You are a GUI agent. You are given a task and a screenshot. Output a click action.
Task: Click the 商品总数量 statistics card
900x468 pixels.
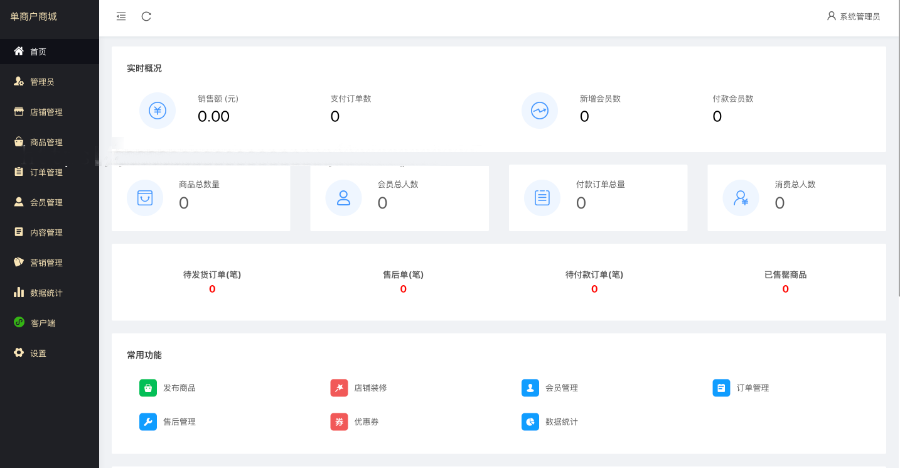(x=200, y=197)
